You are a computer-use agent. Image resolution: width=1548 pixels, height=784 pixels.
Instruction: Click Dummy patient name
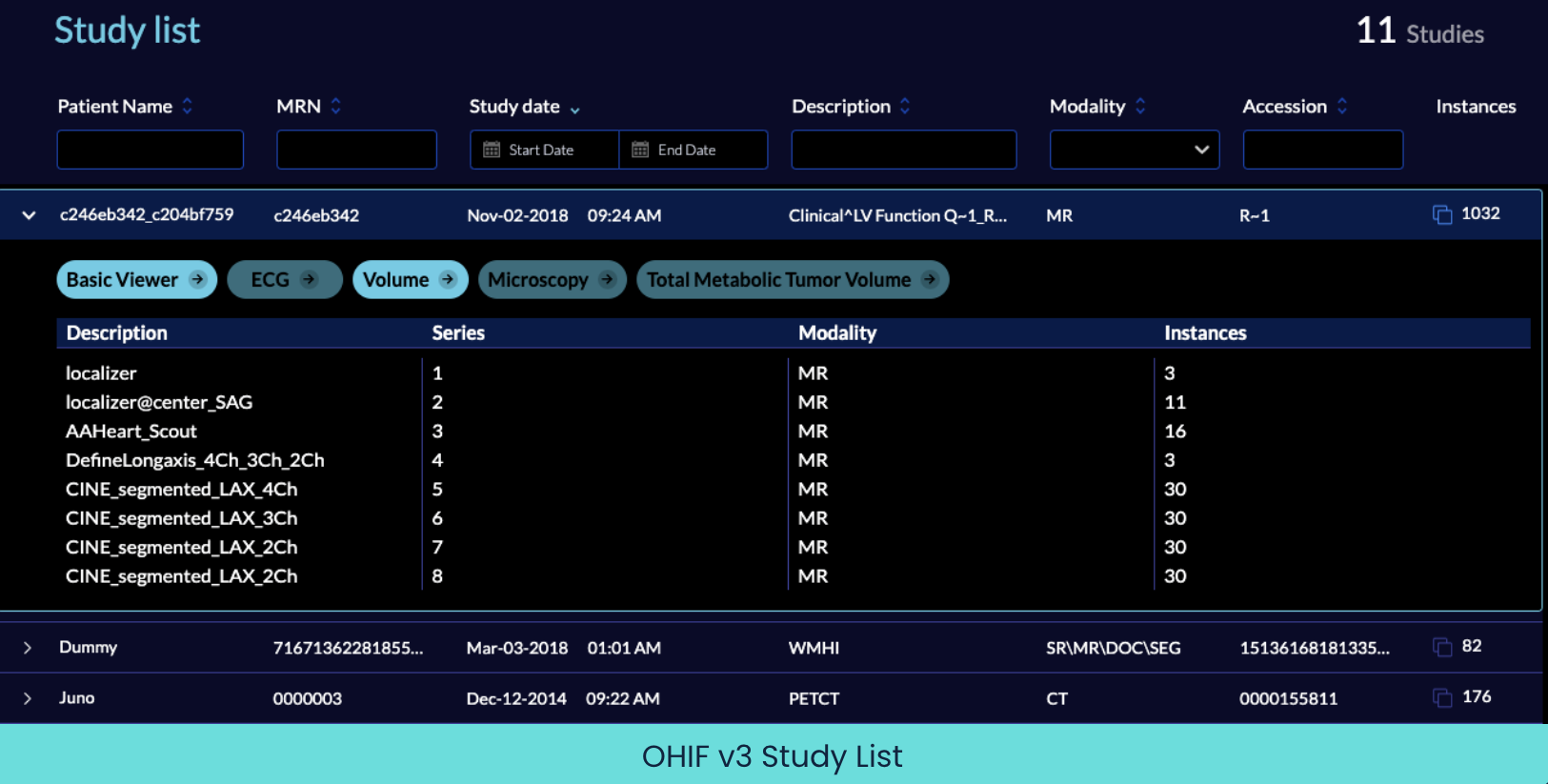click(88, 647)
